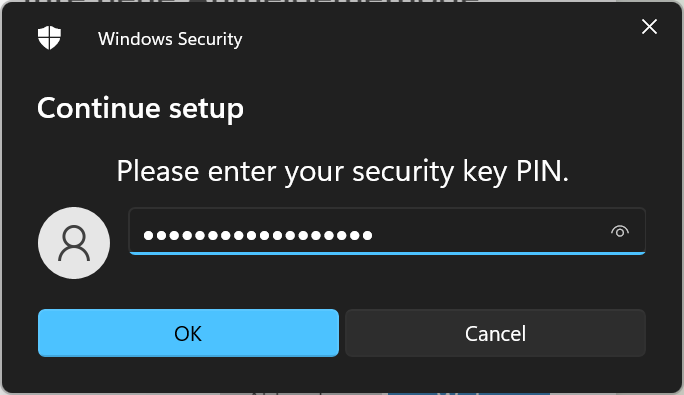Cancel the security key setup
Viewport: 684px width, 395px height.
tap(495, 333)
